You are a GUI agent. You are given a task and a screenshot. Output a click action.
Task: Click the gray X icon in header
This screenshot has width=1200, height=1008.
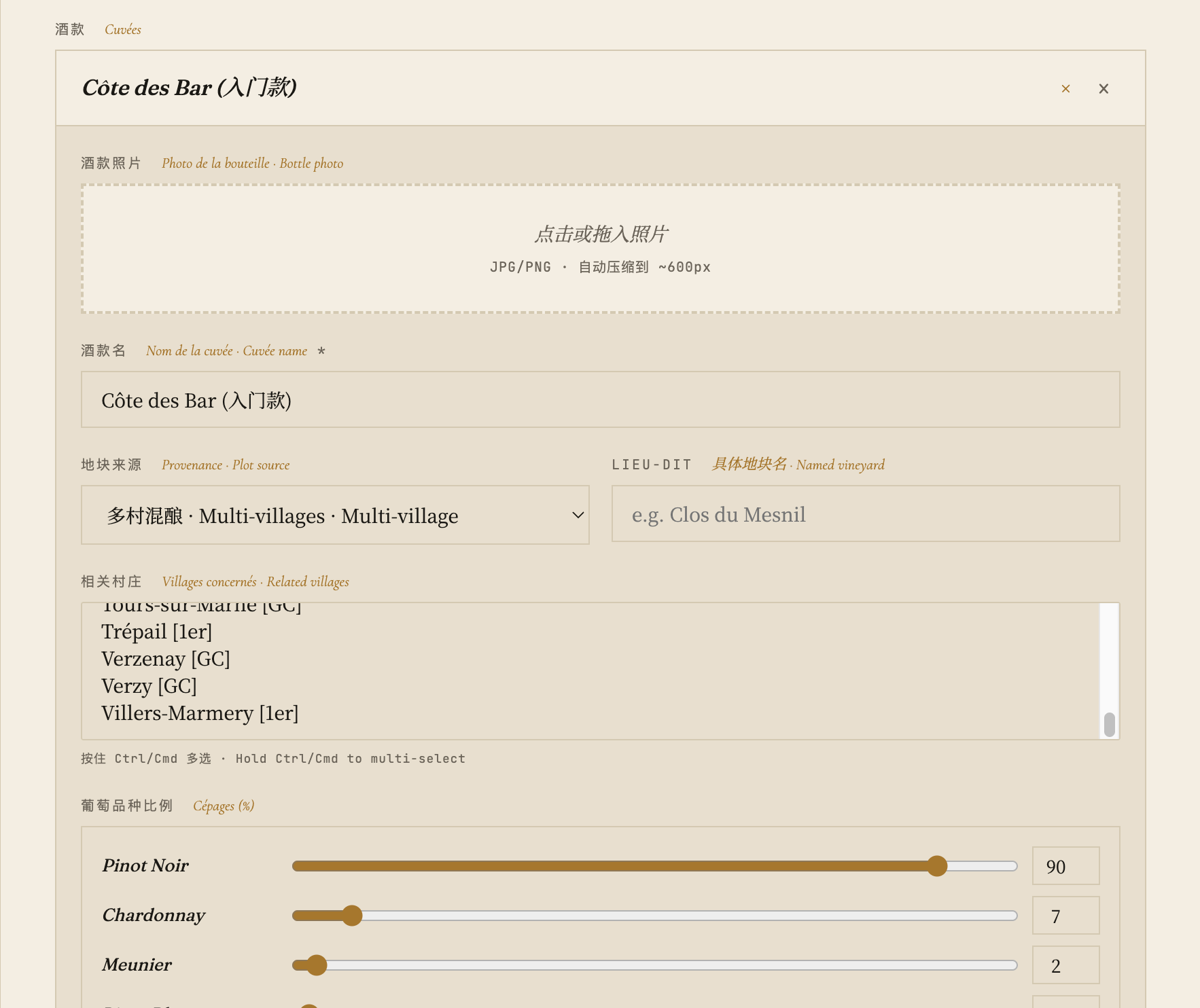1104,89
